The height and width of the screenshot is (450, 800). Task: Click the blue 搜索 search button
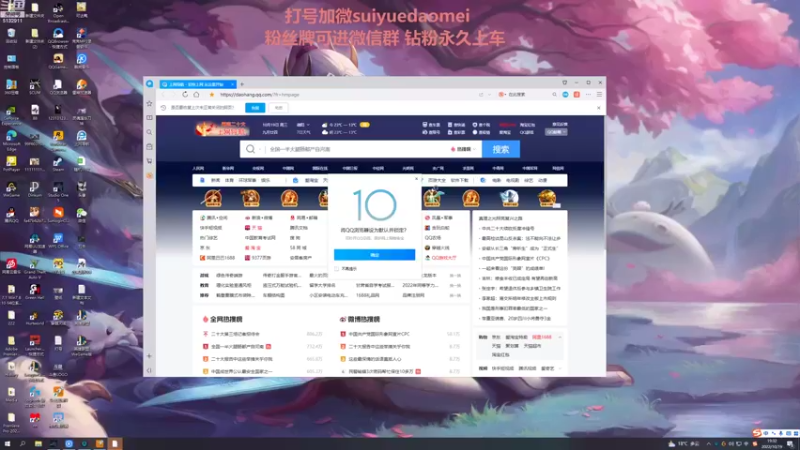coord(501,149)
